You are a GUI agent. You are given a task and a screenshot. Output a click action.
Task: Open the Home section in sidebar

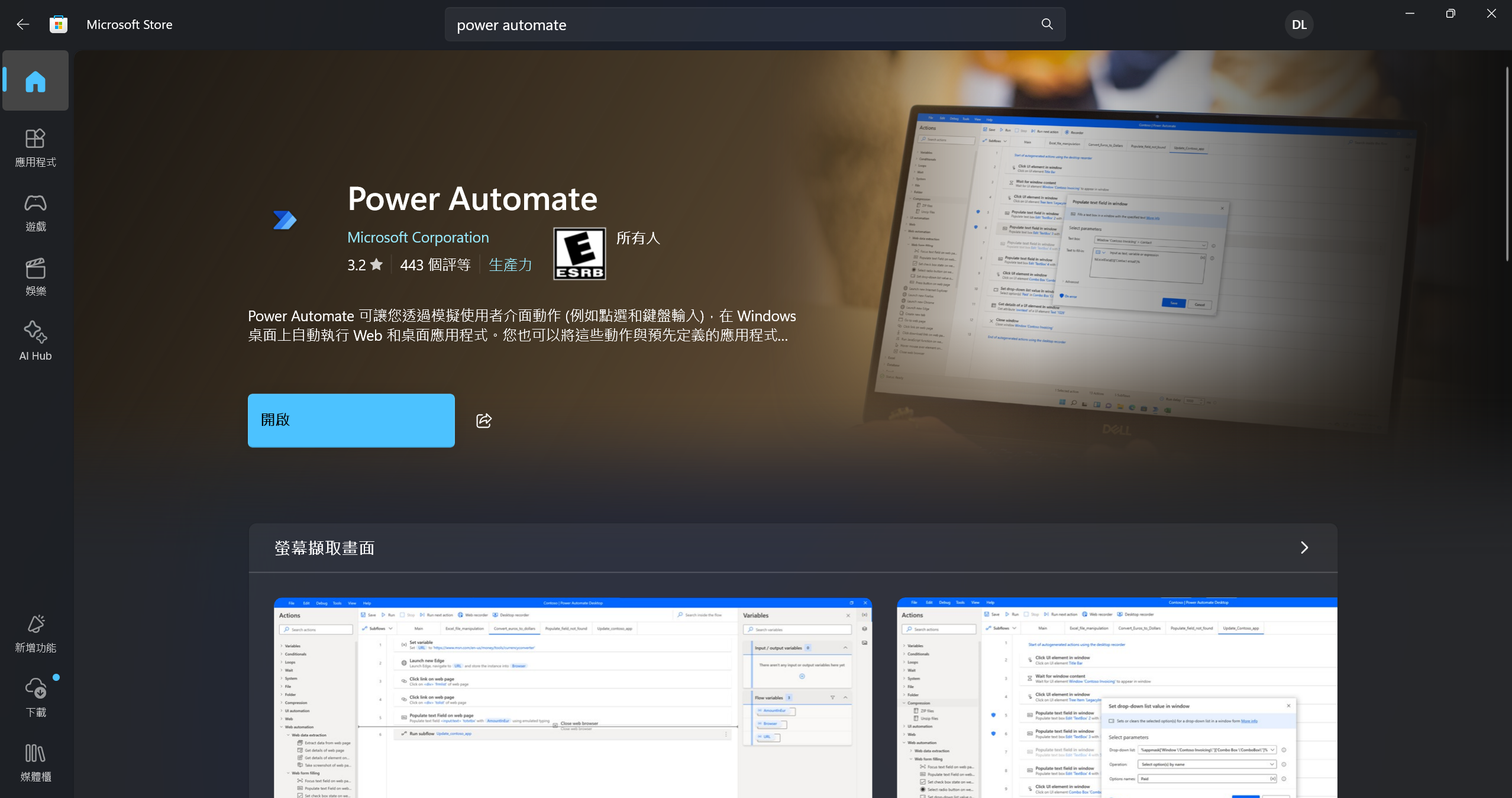[x=35, y=81]
